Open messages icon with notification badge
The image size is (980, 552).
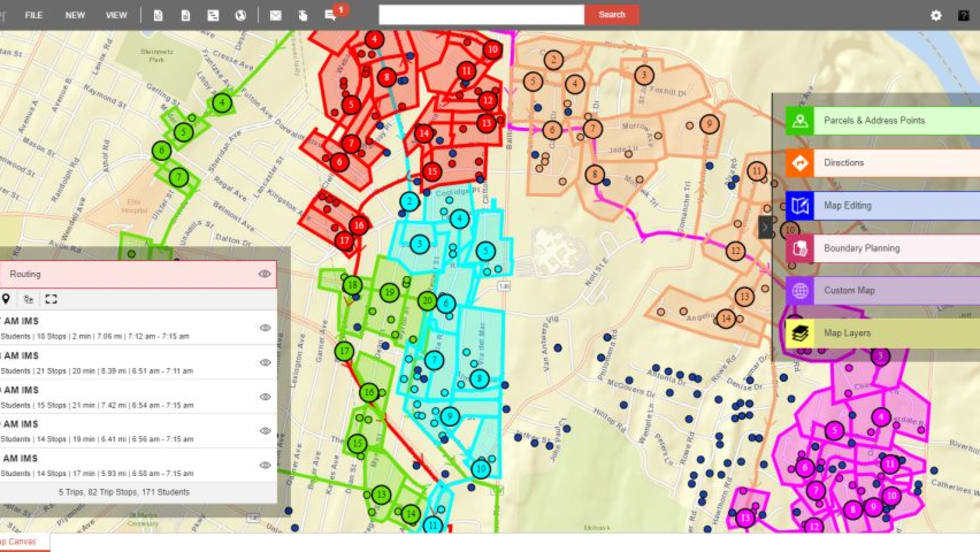330,15
